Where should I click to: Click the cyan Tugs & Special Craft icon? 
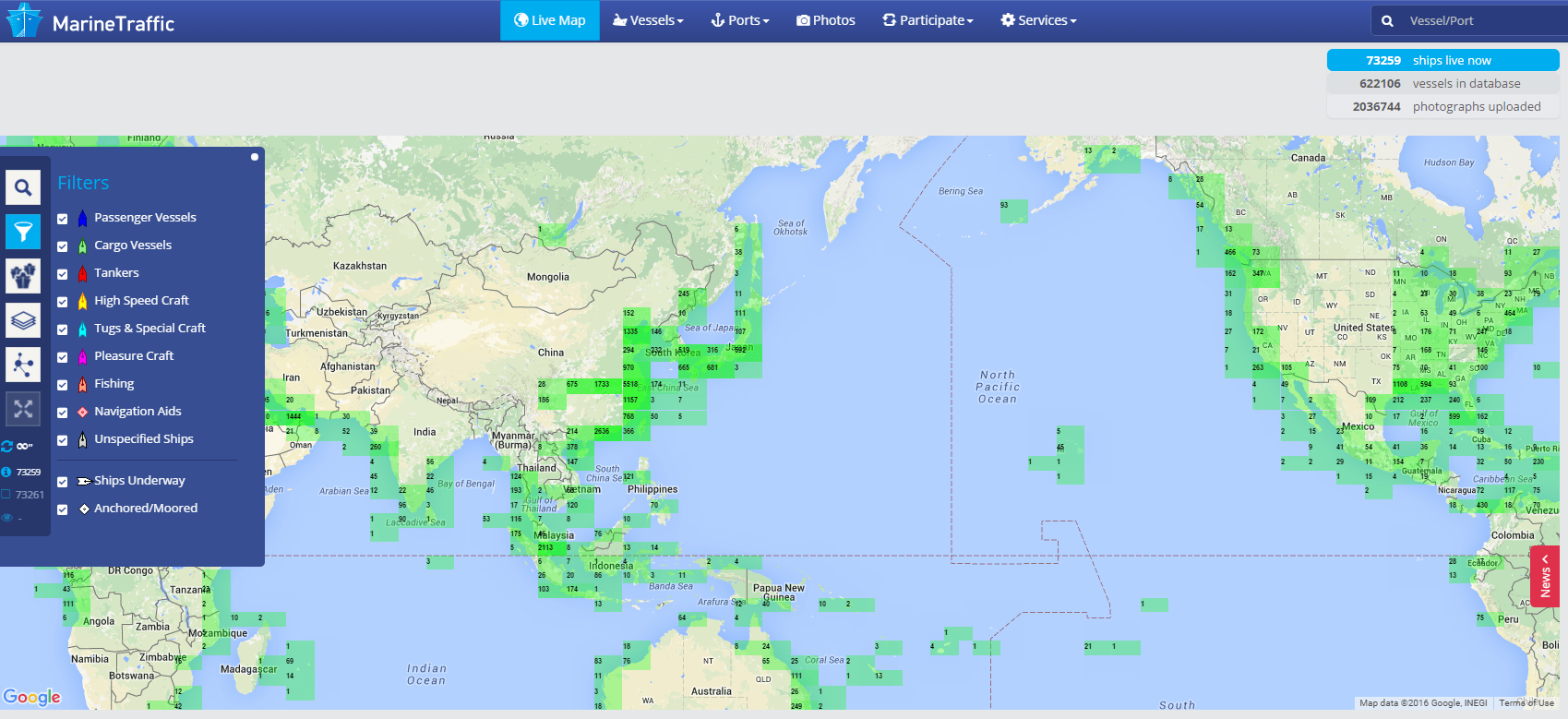tap(82, 329)
